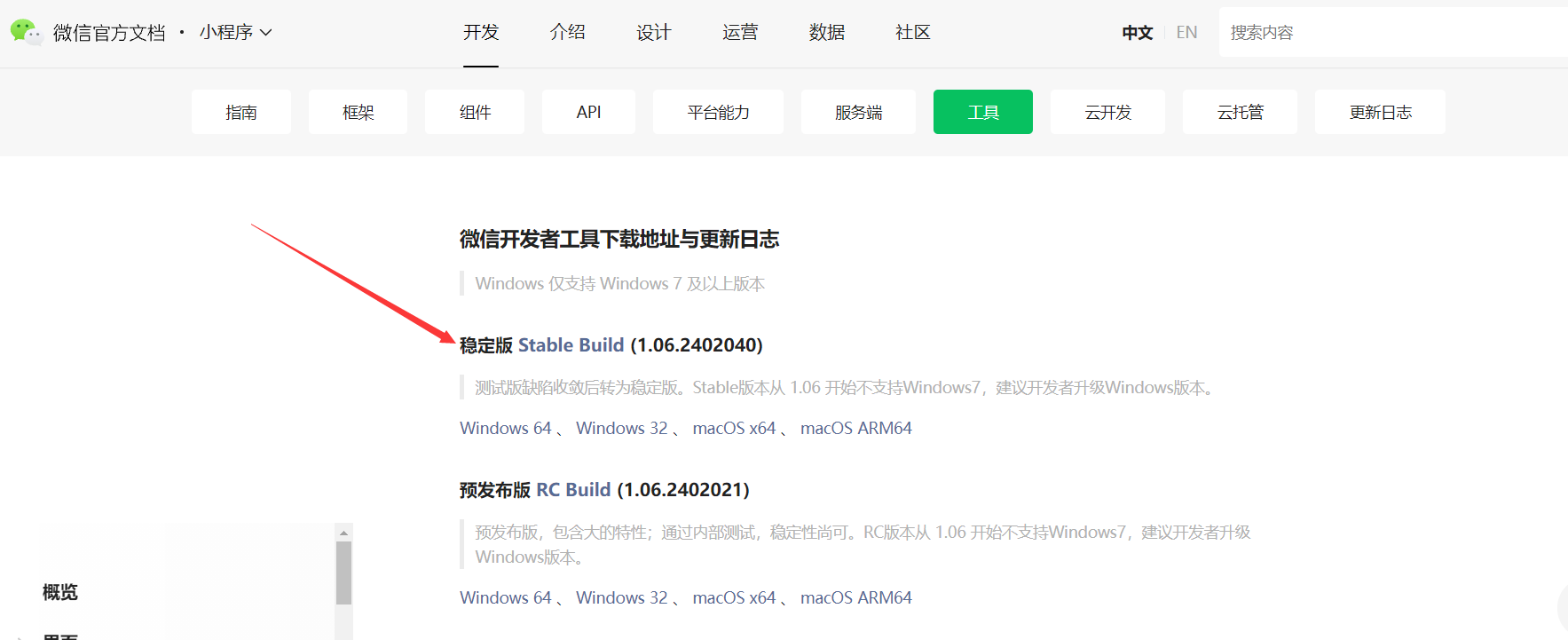
Task: Open the 介绍 top menu
Action: (x=567, y=32)
